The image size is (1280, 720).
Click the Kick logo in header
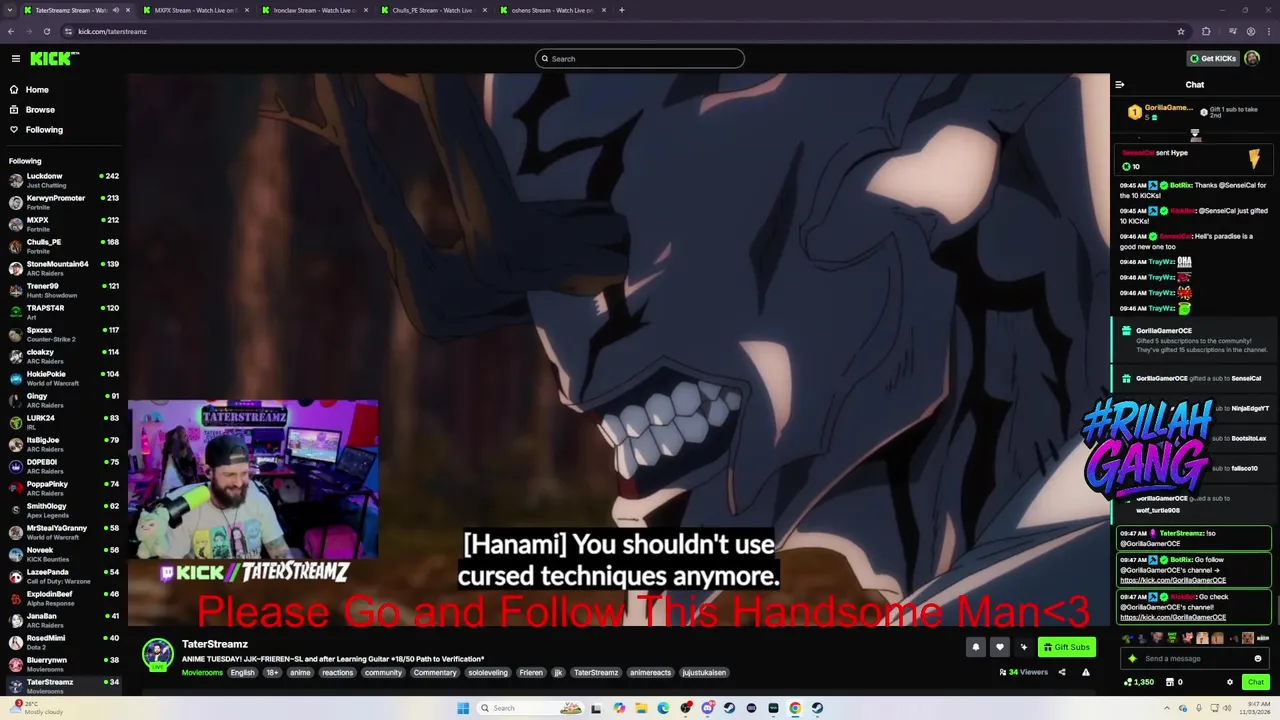[54, 58]
